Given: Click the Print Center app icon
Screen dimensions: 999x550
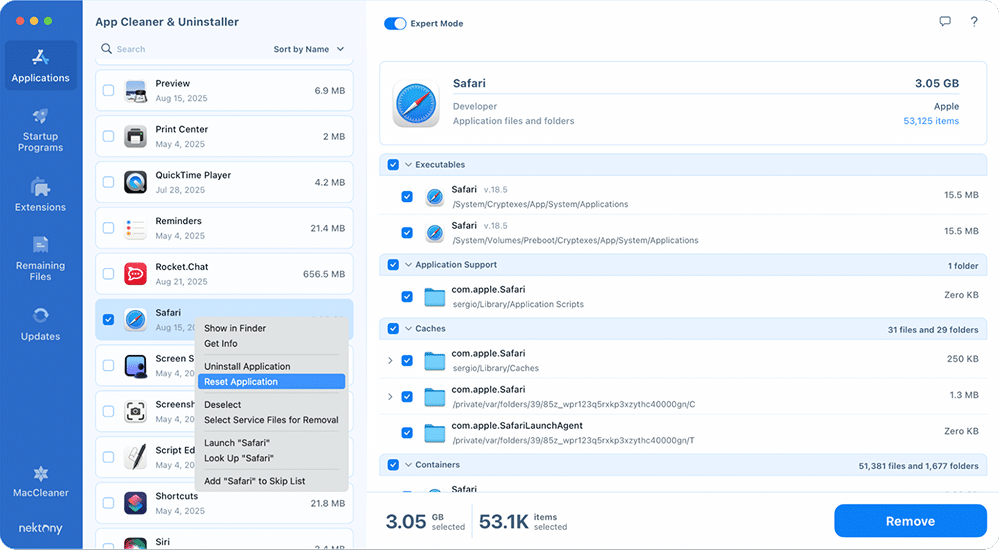Looking at the screenshot, I should (x=136, y=136).
